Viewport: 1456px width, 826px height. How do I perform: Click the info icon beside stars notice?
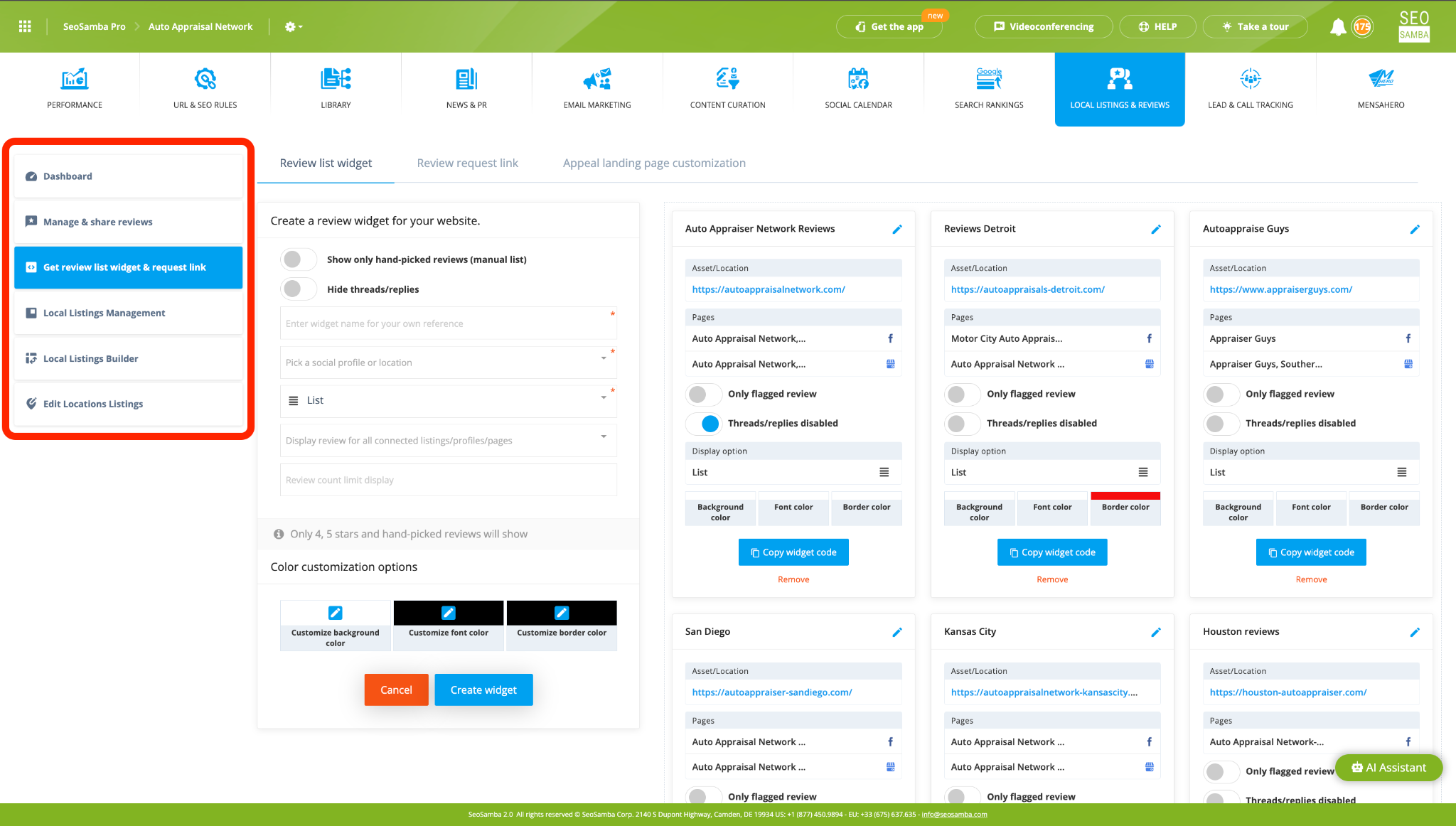pos(279,534)
